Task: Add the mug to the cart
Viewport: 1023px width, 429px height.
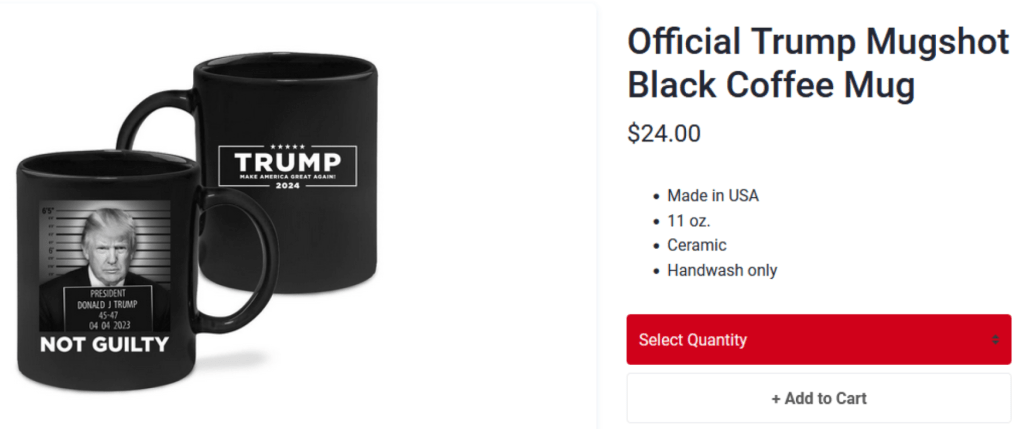Action: (x=819, y=398)
